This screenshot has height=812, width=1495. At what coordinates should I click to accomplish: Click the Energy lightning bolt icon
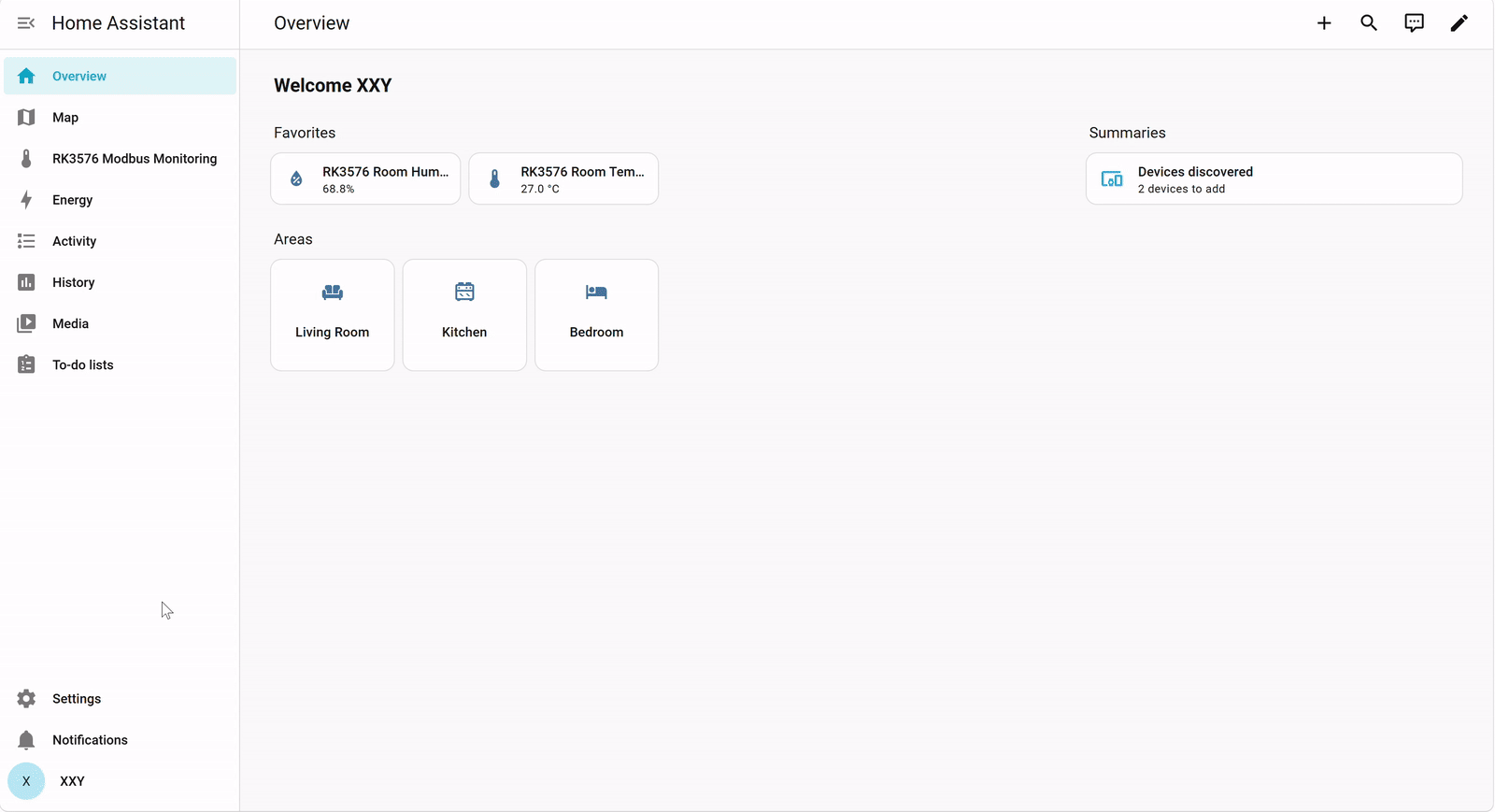coord(26,200)
